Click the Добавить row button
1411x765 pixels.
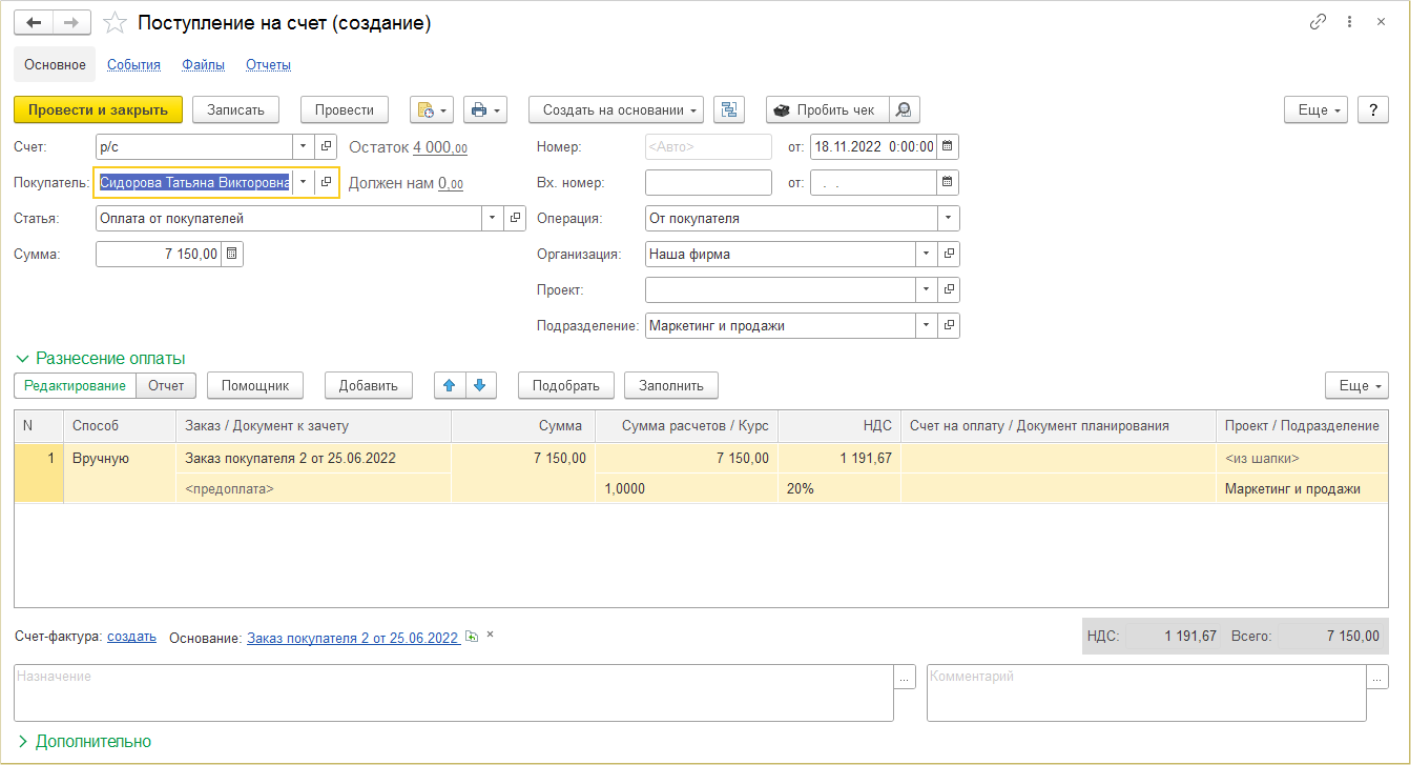(x=368, y=385)
